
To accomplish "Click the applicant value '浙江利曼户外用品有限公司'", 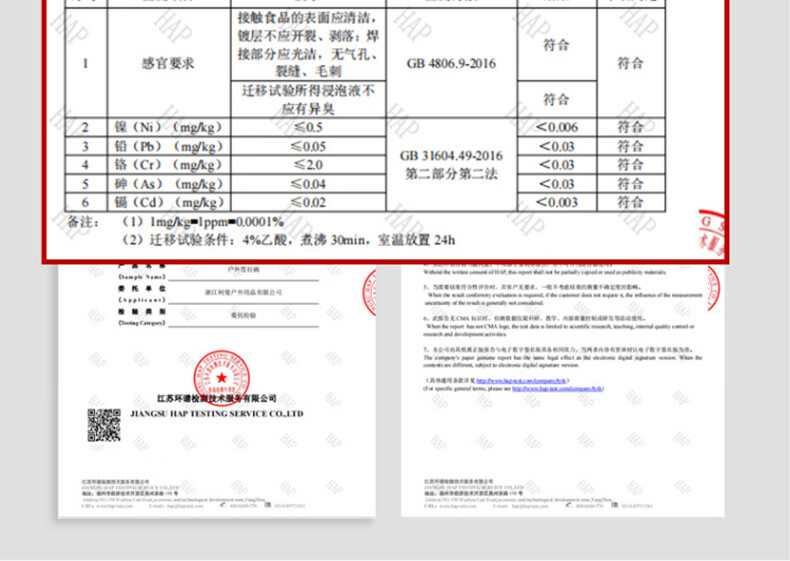I will (x=243, y=292).
